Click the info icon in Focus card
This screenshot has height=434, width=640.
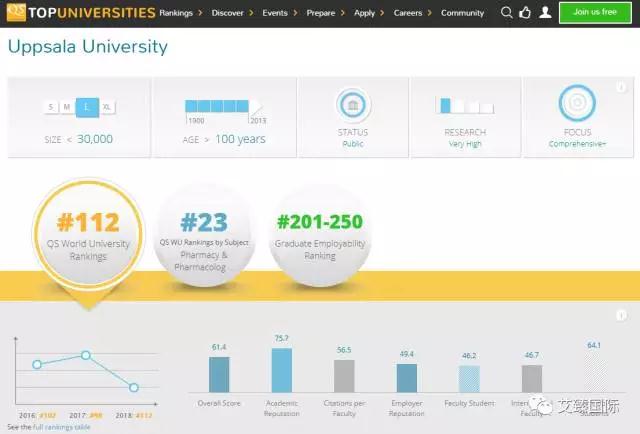click(x=620, y=88)
